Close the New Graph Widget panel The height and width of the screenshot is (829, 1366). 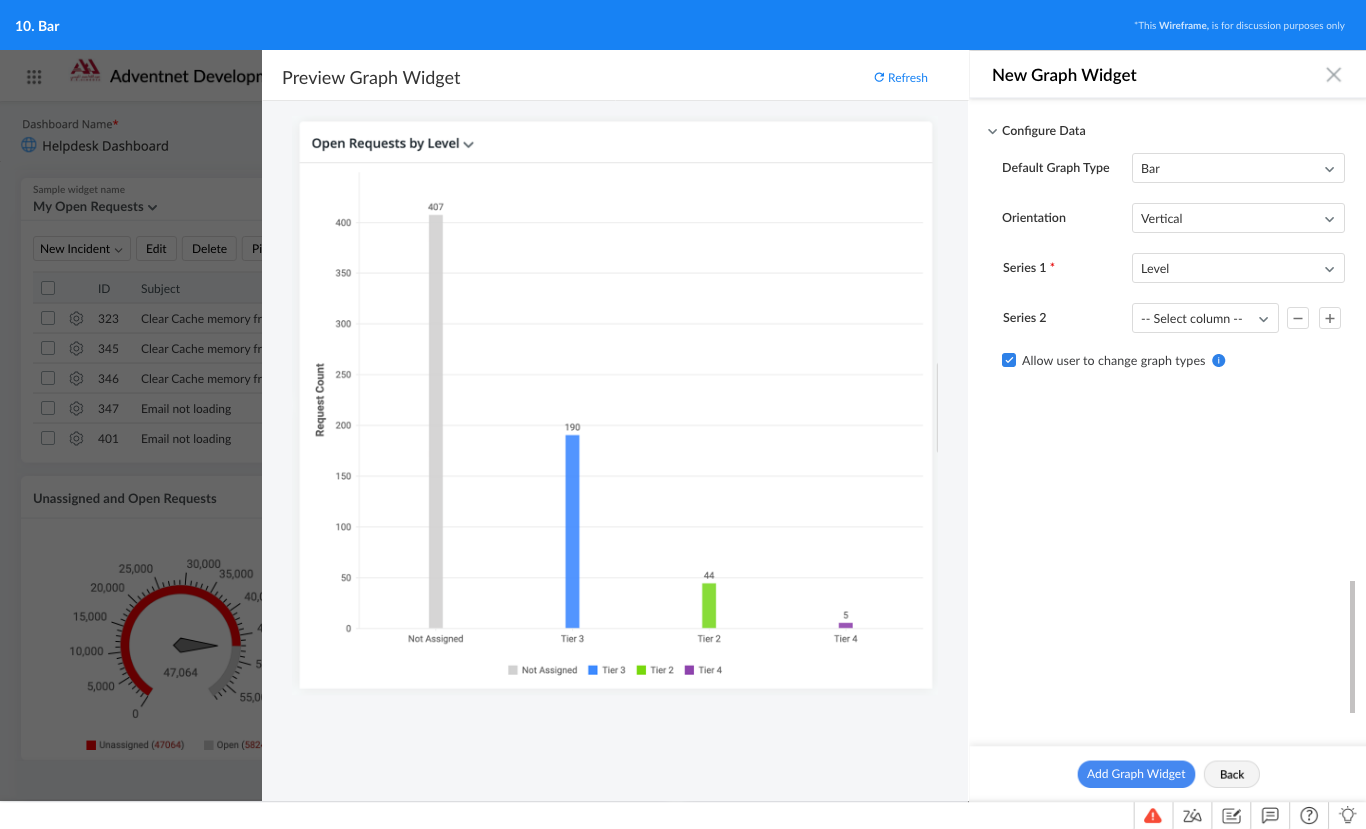tap(1333, 75)
